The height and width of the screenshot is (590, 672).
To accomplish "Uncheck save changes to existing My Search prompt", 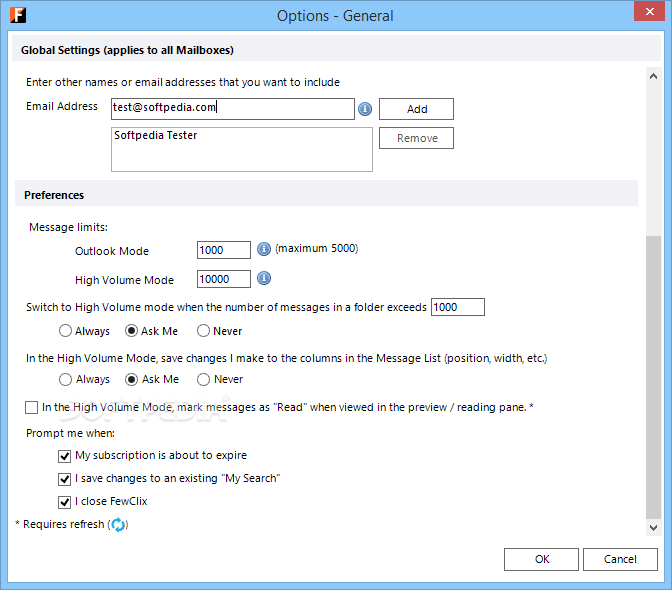I will click(64, 479).
